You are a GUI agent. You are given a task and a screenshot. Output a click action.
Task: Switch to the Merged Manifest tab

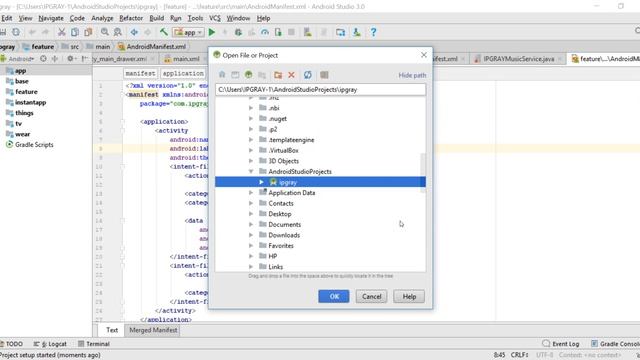coord(153,330)
